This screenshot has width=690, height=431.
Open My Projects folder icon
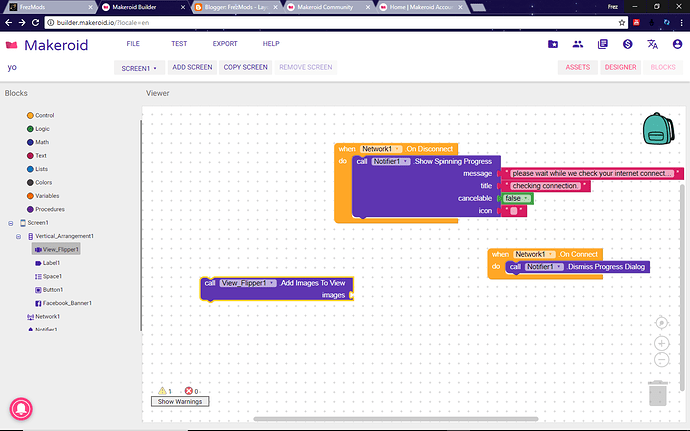click(553, 44)
